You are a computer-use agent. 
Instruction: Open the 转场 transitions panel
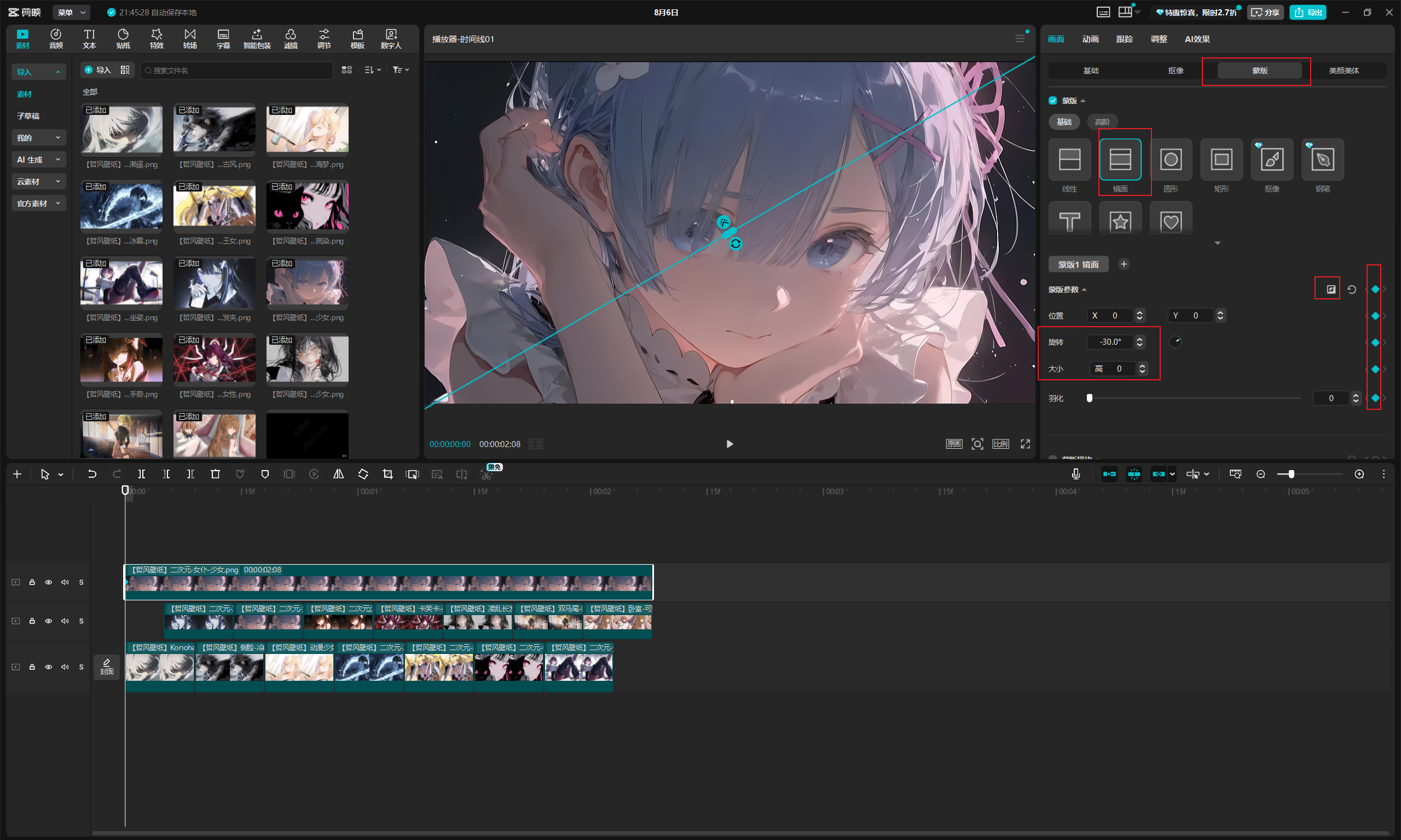(190, 38)
